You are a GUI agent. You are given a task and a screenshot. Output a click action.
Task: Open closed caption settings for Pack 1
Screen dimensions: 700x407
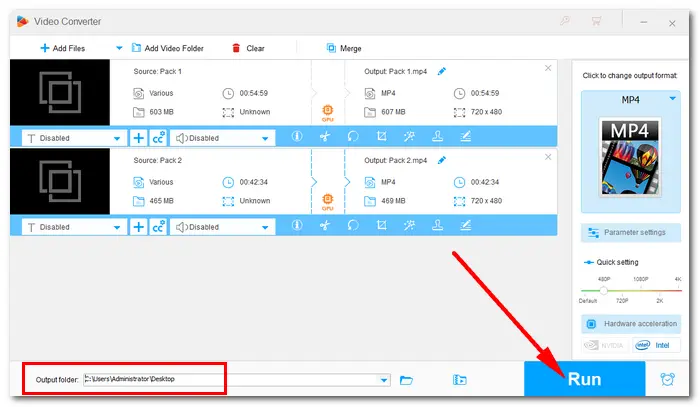coord(158,138)
